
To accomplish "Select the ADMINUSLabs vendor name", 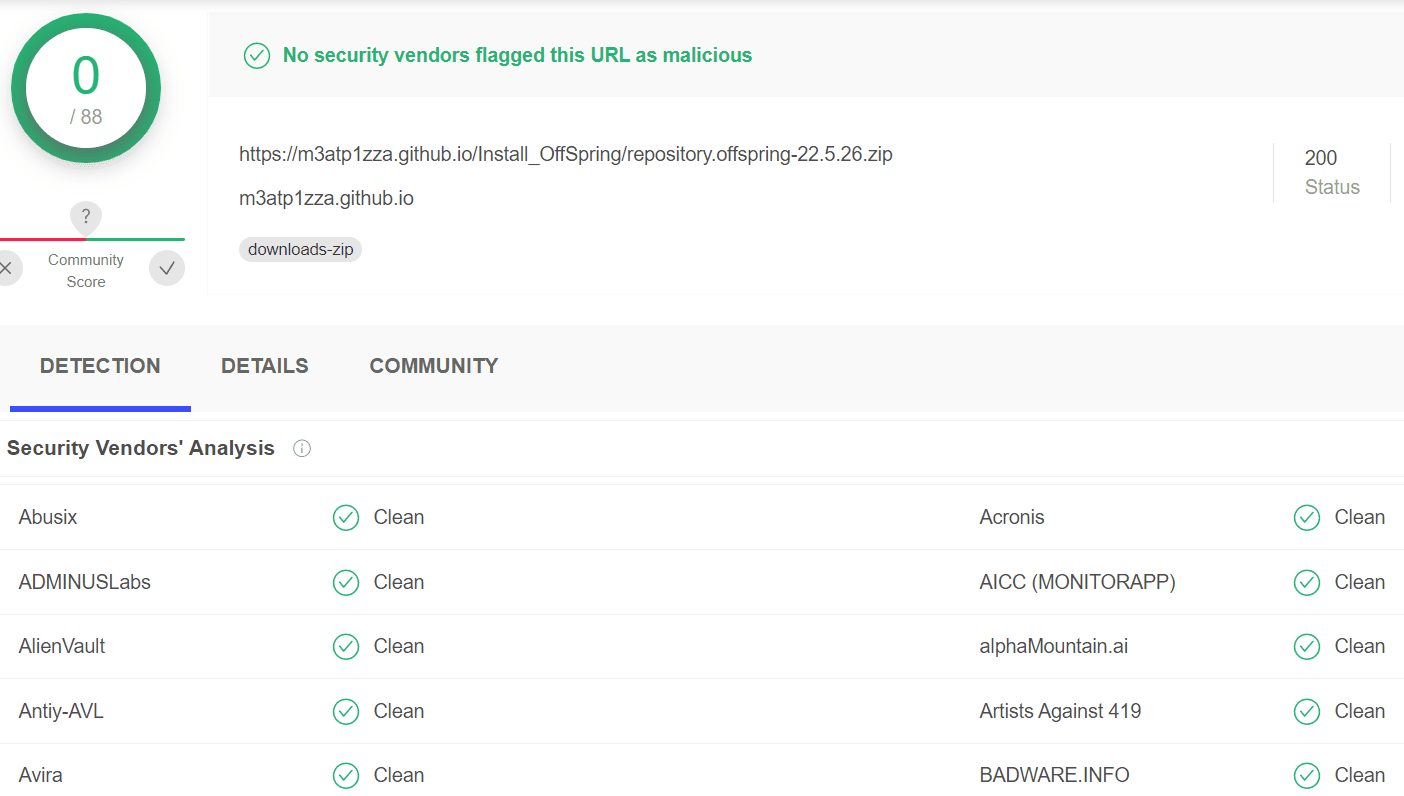I will click(x=85, y=582).
